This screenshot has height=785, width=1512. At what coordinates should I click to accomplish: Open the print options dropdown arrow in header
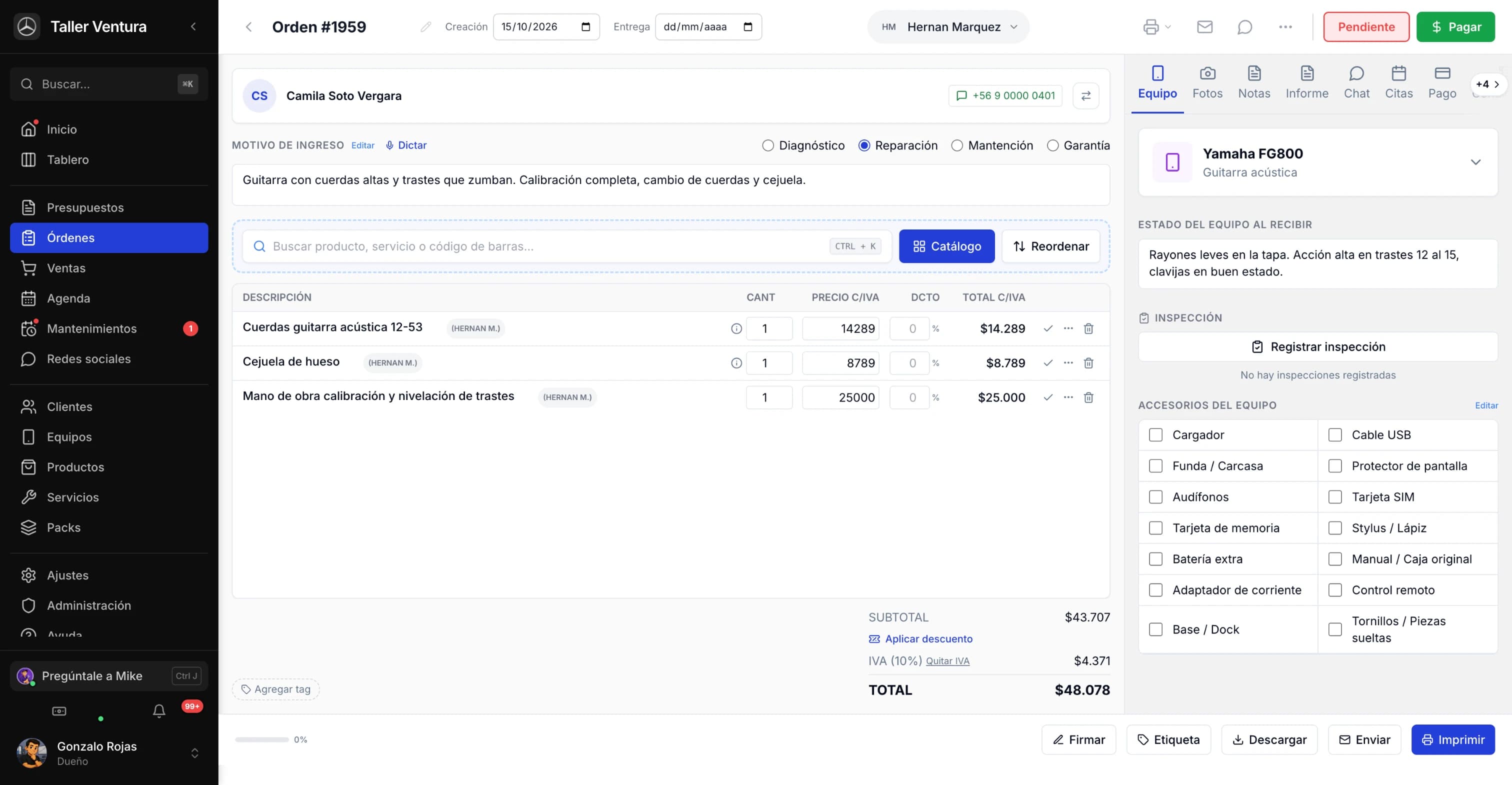[1167, 27]
